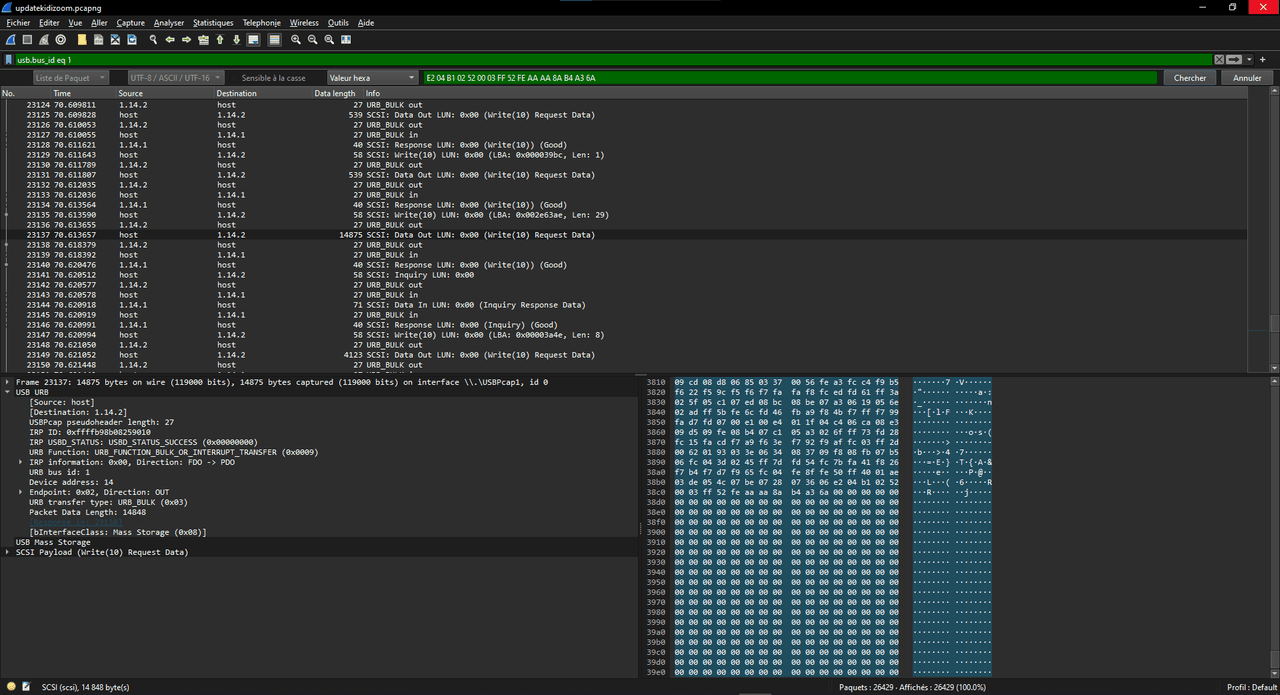
Task: Toggle the colorize packet list button
Action: click(275, 40)
